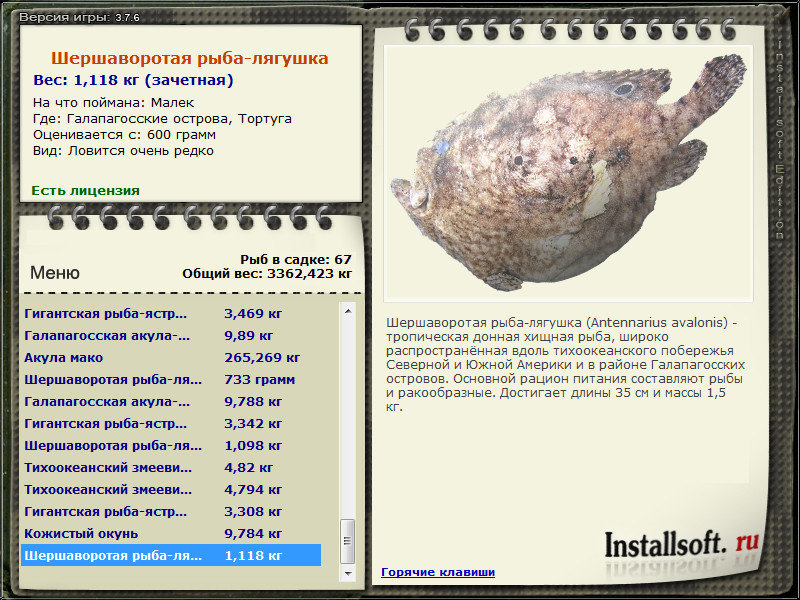Image resolution: width=800 pixels, height=600 pixels.
Task: Click the Есть лицензия label
Action: coord(86,191)
